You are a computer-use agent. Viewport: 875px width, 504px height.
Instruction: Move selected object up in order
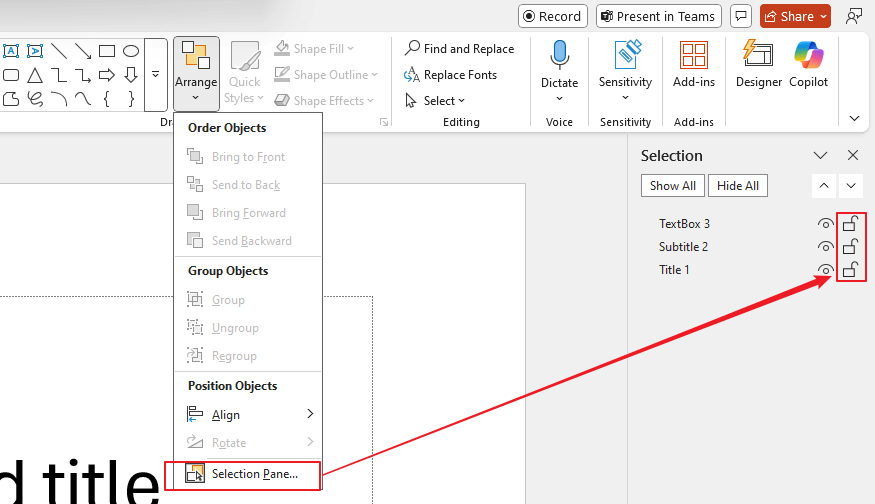coord(824,186)
